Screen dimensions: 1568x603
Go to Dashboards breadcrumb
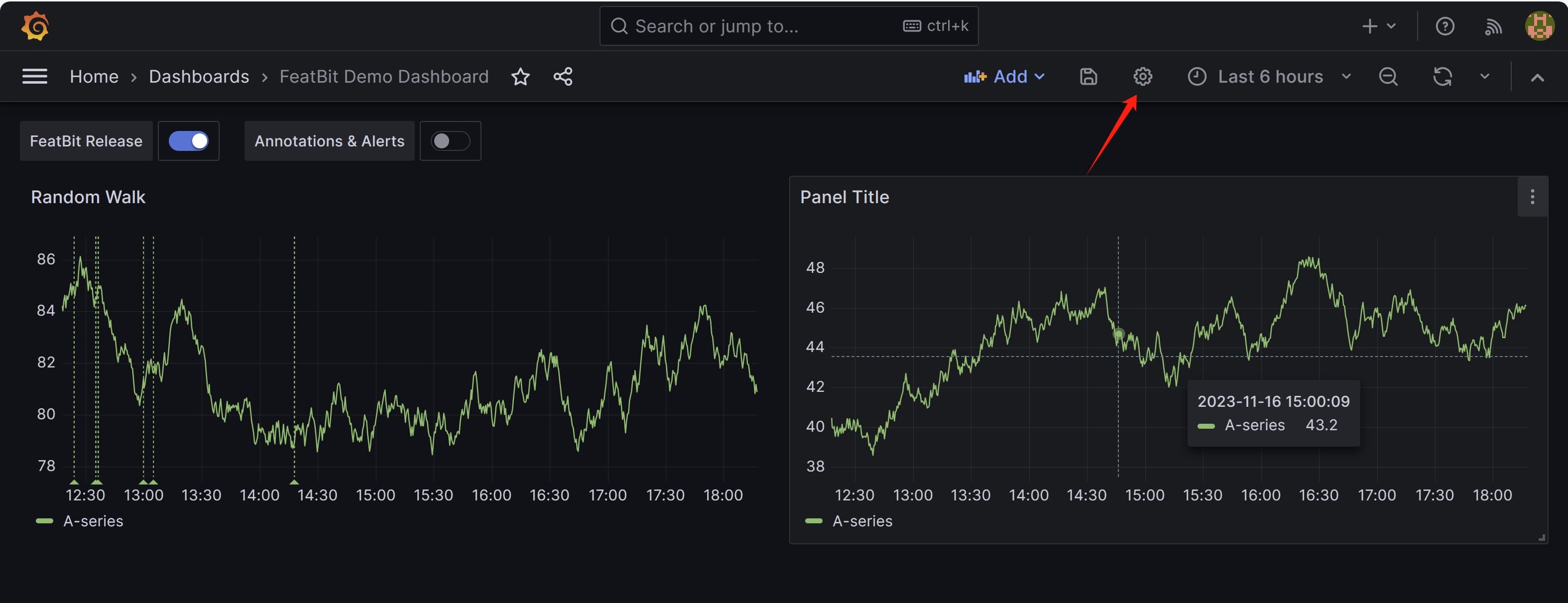click(x=199, y=77)
